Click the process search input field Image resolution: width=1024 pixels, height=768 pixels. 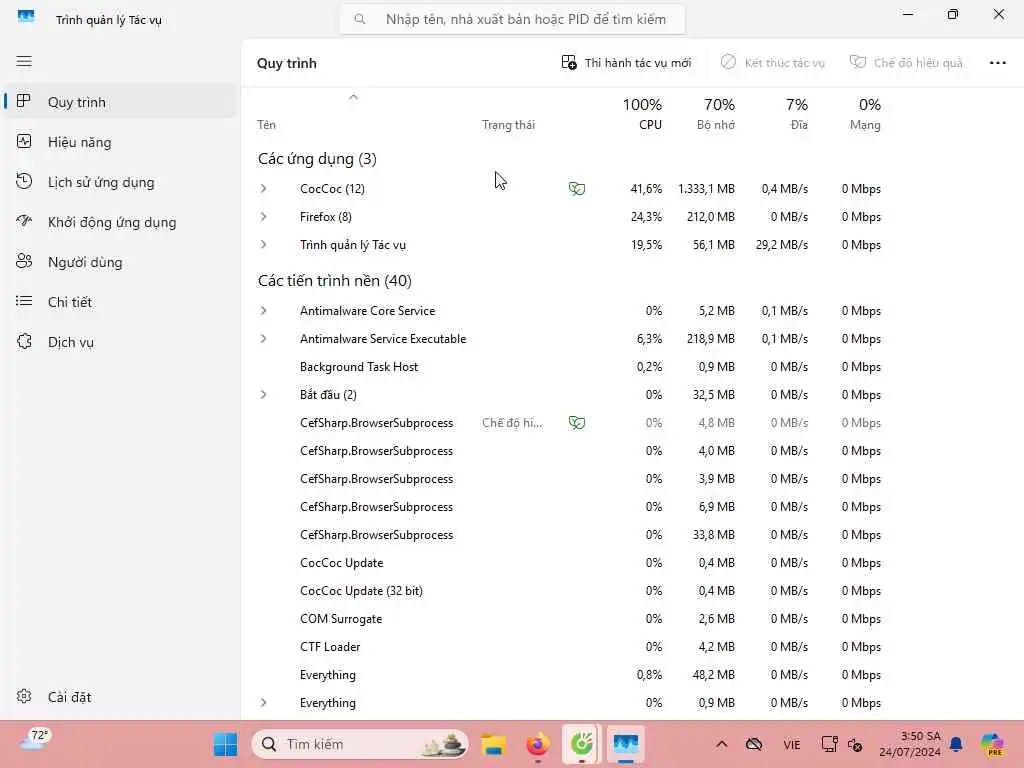(513, 20)
